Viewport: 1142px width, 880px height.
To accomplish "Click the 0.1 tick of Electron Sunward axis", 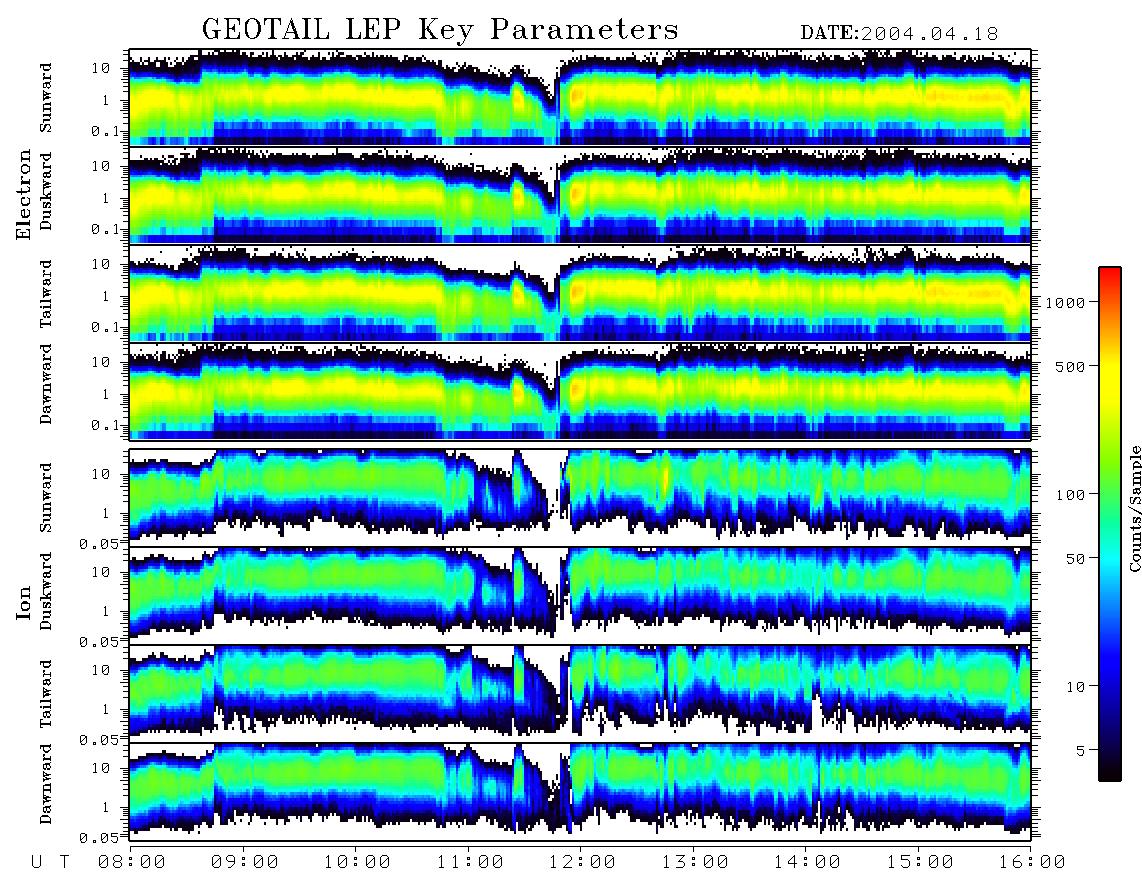I will click(106, 131).
